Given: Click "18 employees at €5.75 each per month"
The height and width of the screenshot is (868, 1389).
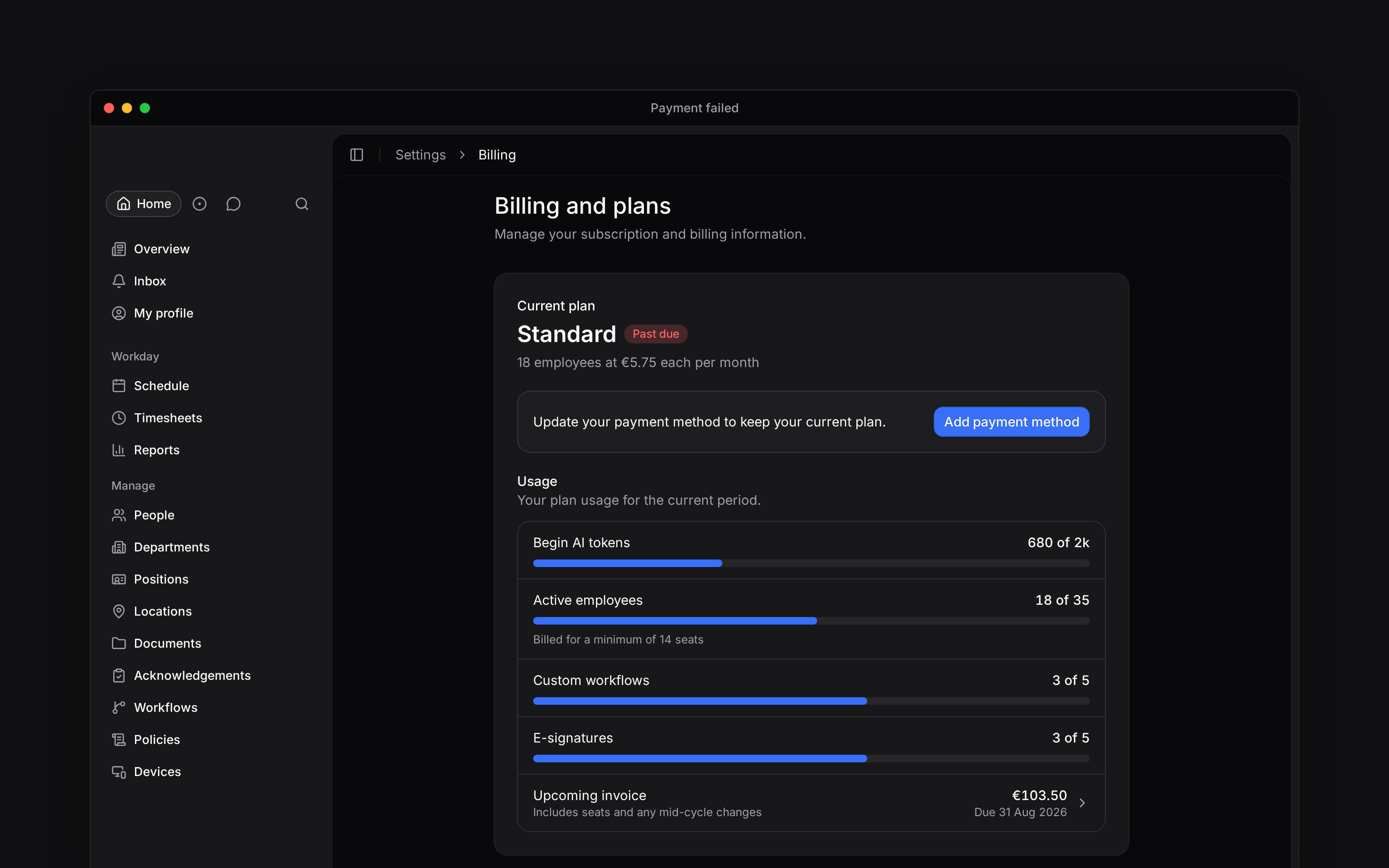Looking at the screenshot, I should 638,363.
